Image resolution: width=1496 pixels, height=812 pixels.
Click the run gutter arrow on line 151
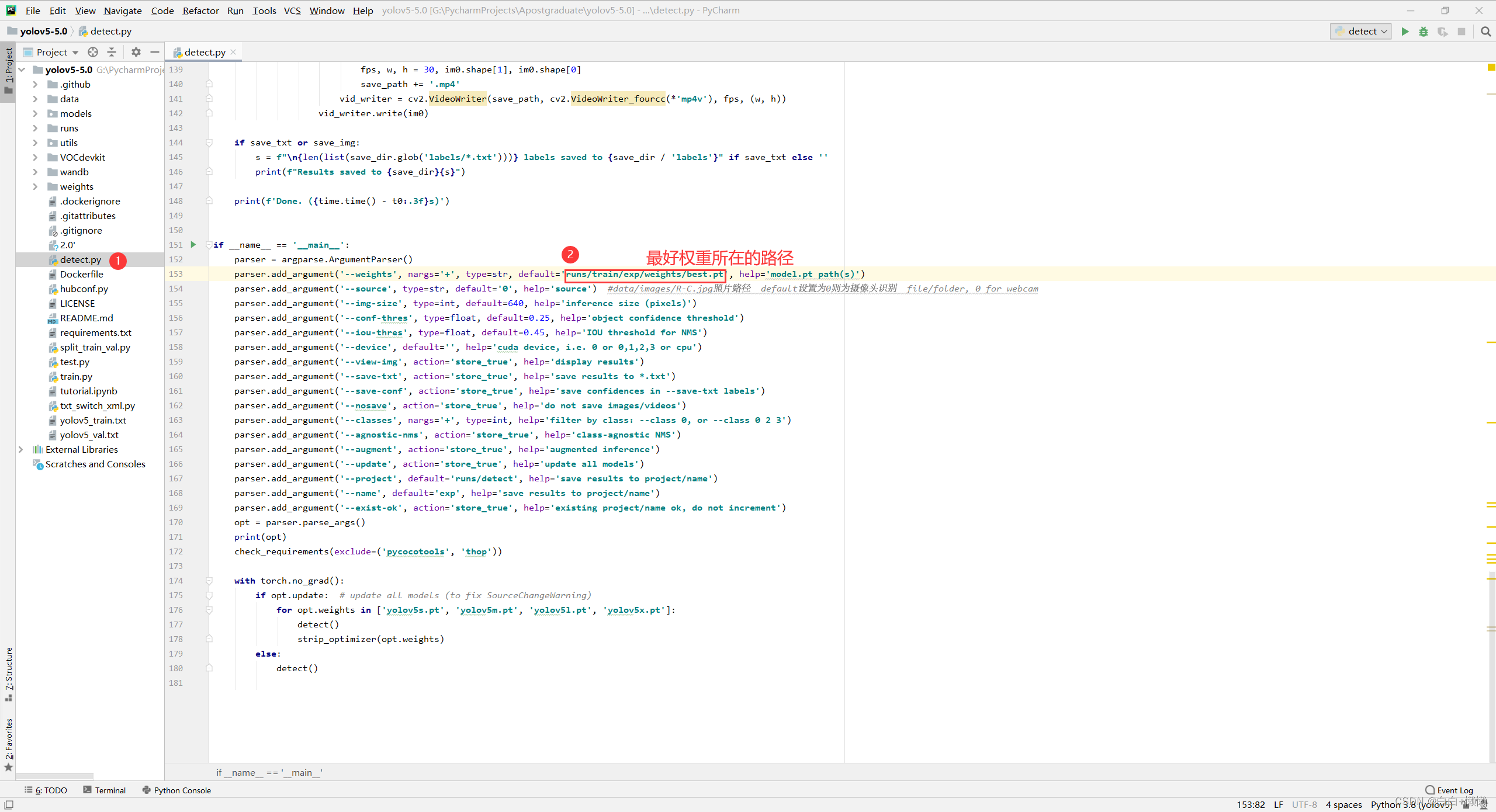(193, 245)
